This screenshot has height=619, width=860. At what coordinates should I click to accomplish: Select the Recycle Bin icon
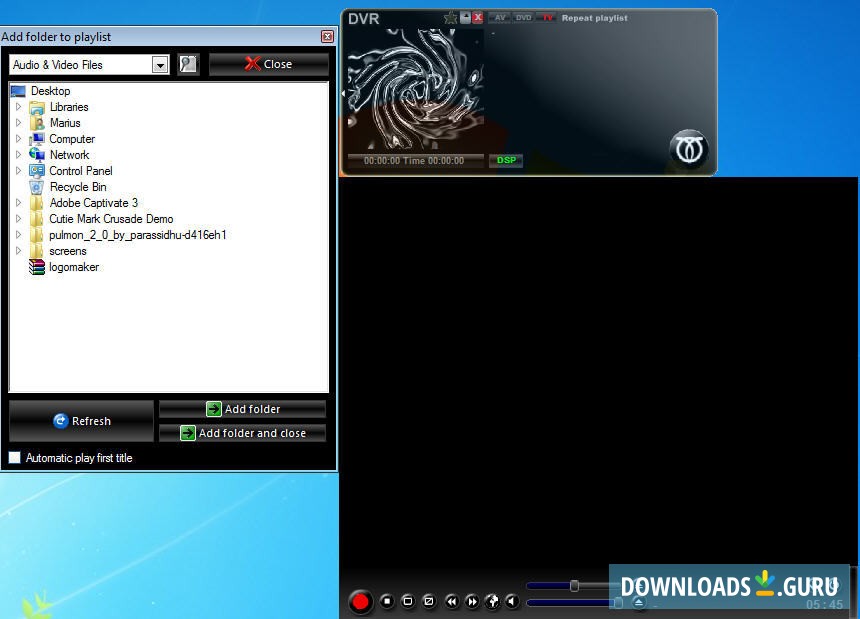pos(37,187)
